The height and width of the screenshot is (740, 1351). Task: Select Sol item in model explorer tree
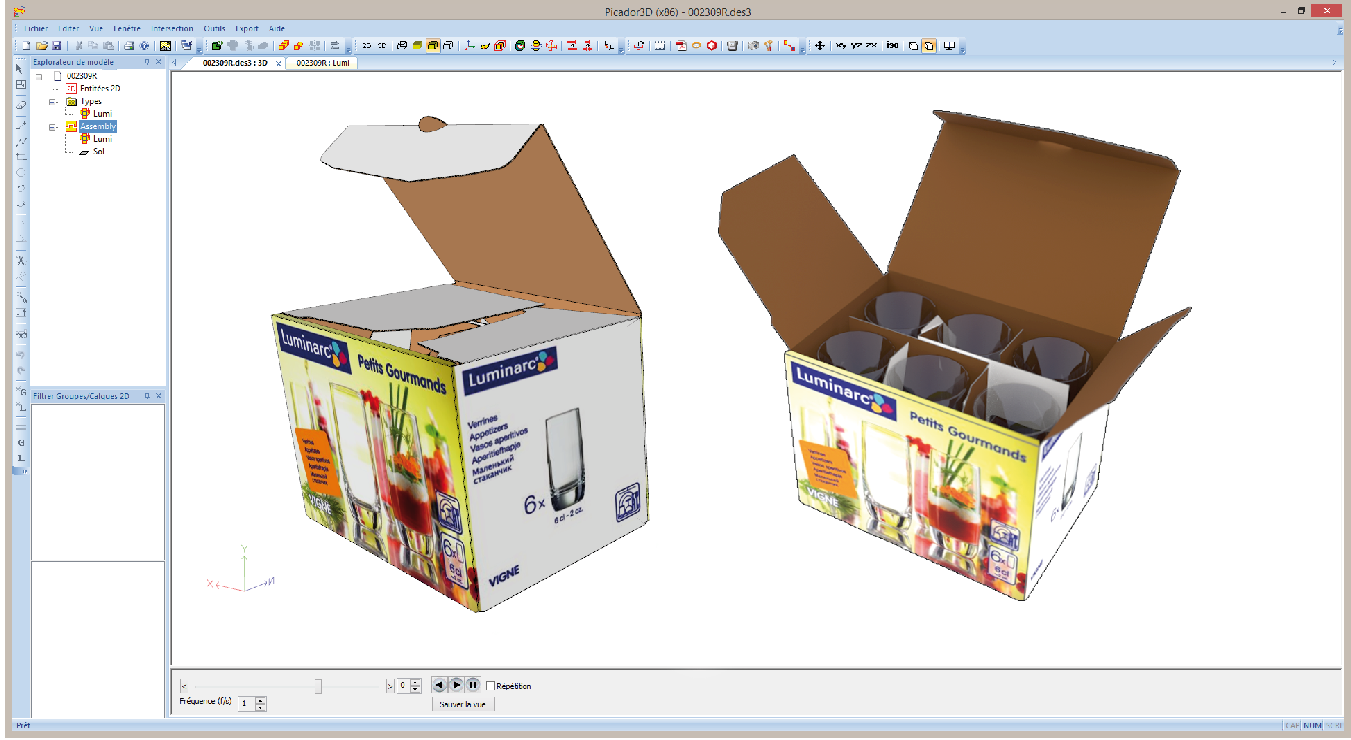(x=98, y=152)
